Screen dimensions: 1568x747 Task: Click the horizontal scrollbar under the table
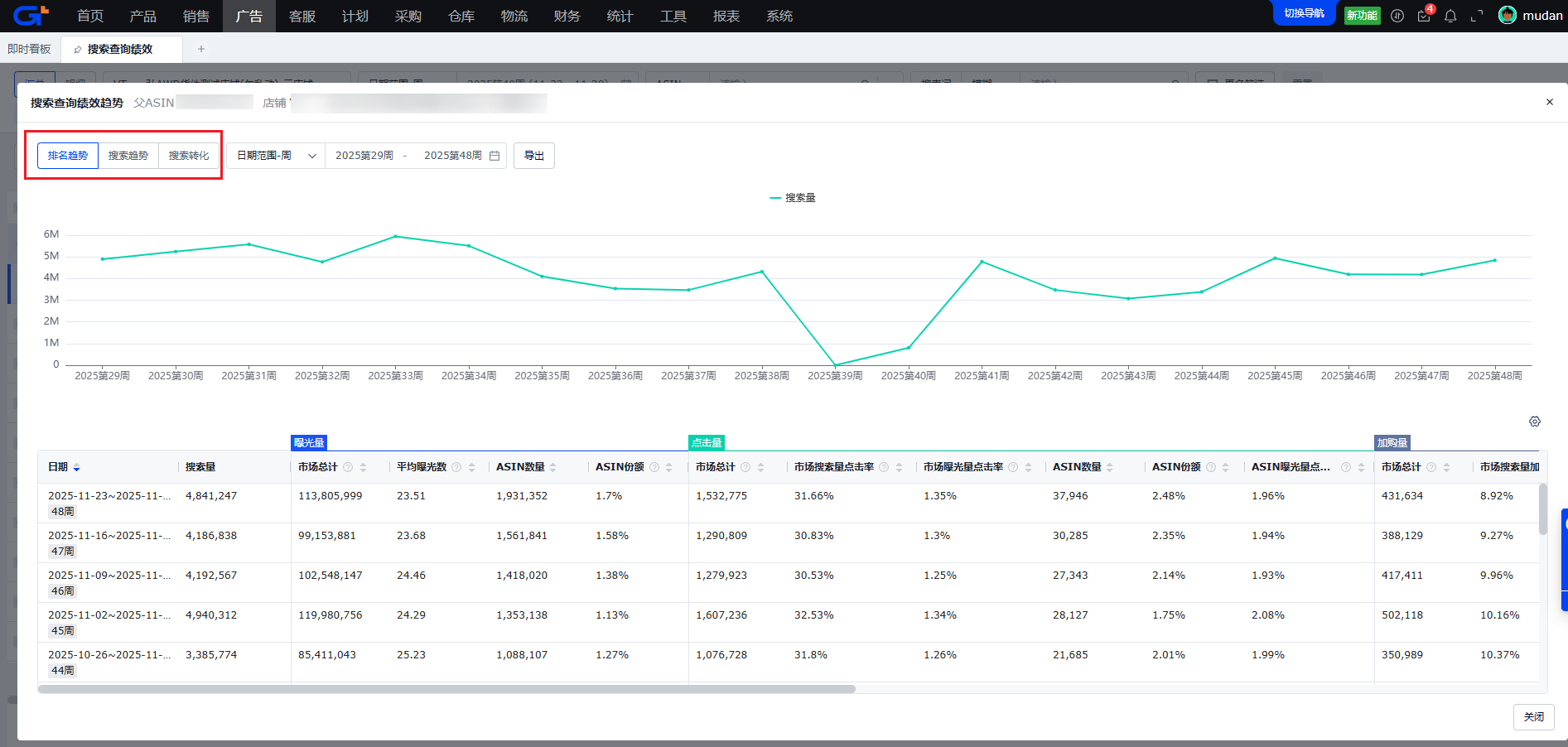tap(447, 689)
